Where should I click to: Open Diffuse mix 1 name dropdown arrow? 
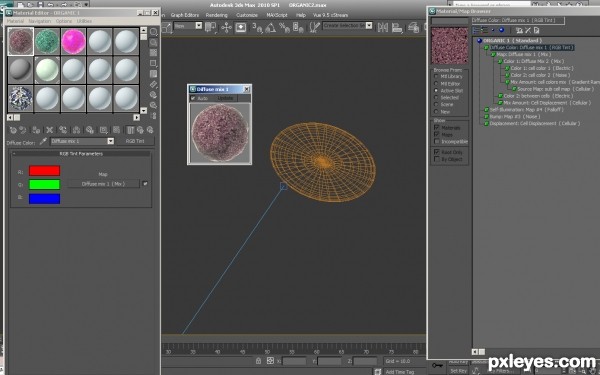pyautogui.click(x=111, y=141)
